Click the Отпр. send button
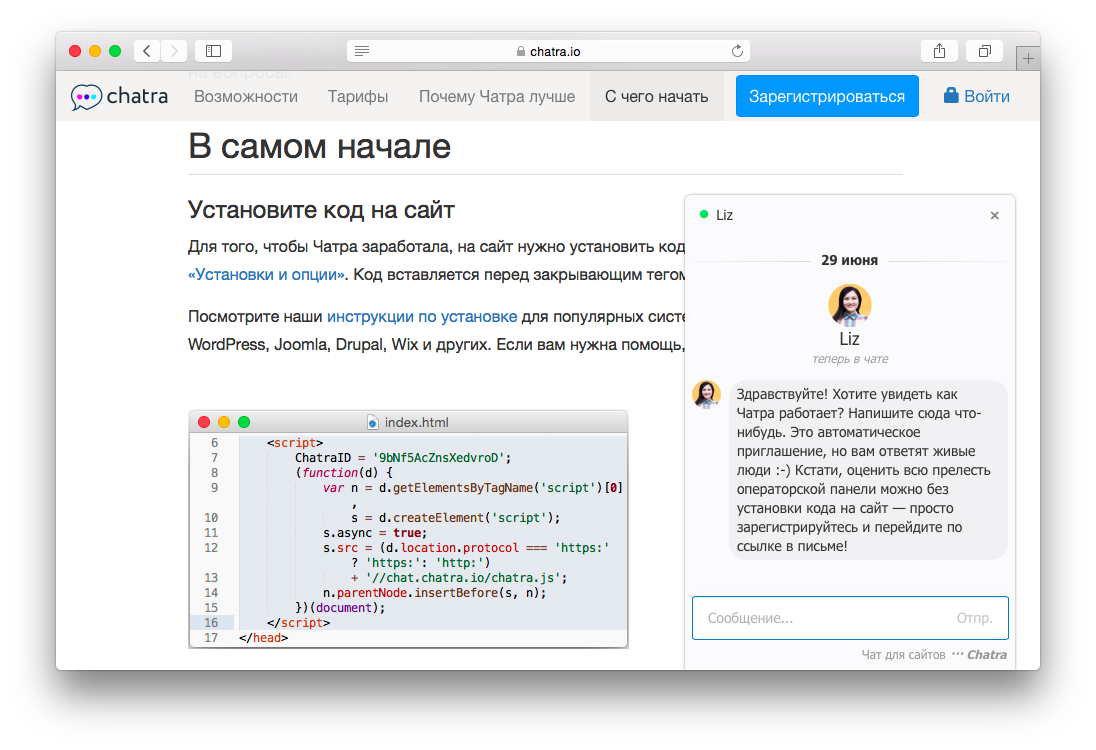The width and height of the screenshot is (1096, 750). tap(974, 618)
